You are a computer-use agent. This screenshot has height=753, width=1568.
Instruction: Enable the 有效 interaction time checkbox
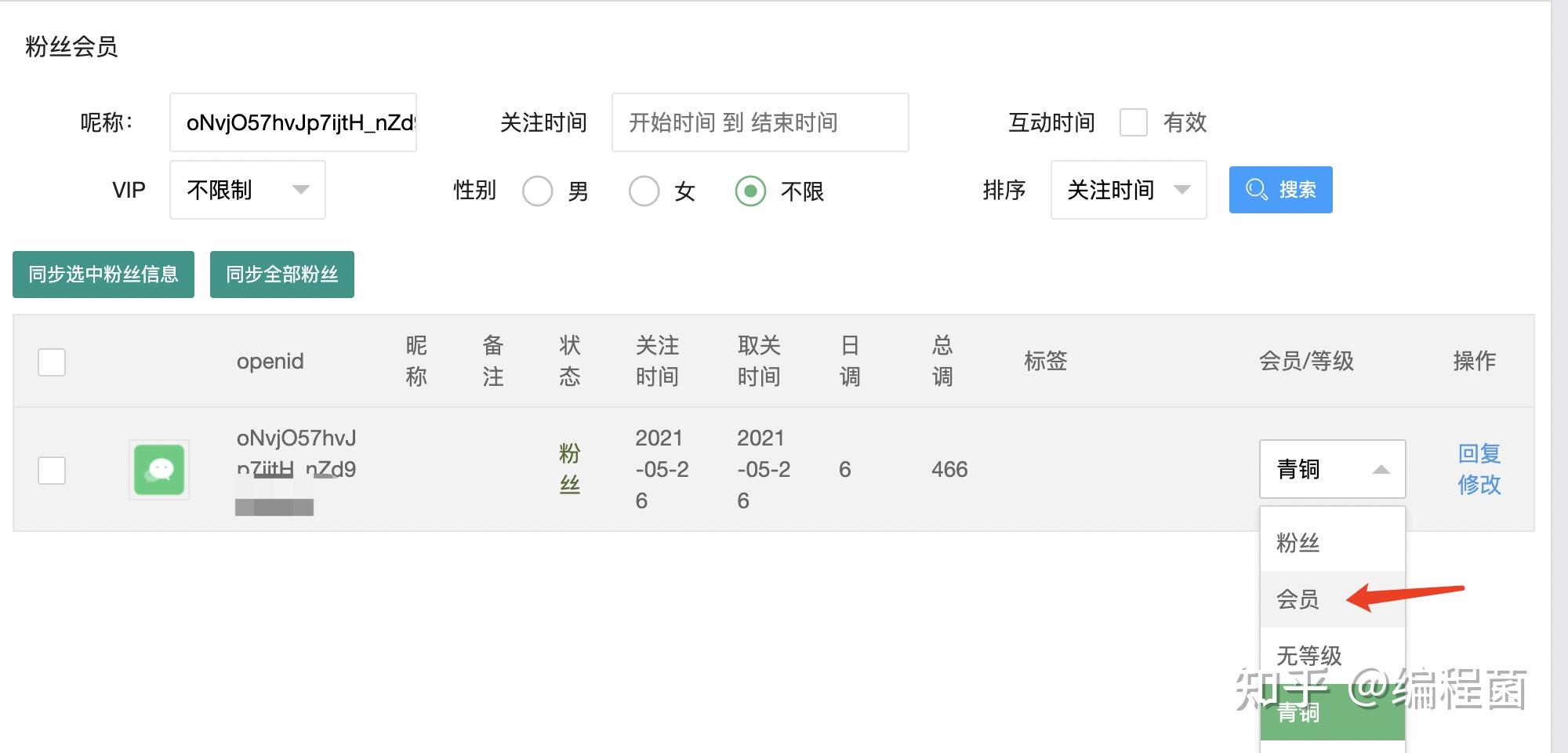point(1133,122)
